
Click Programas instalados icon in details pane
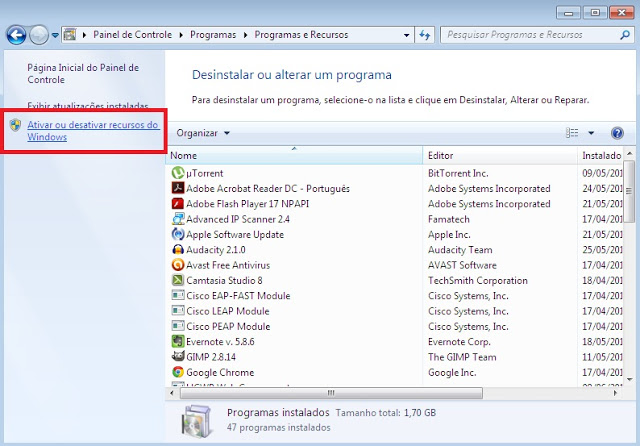[x=197, y=421]
